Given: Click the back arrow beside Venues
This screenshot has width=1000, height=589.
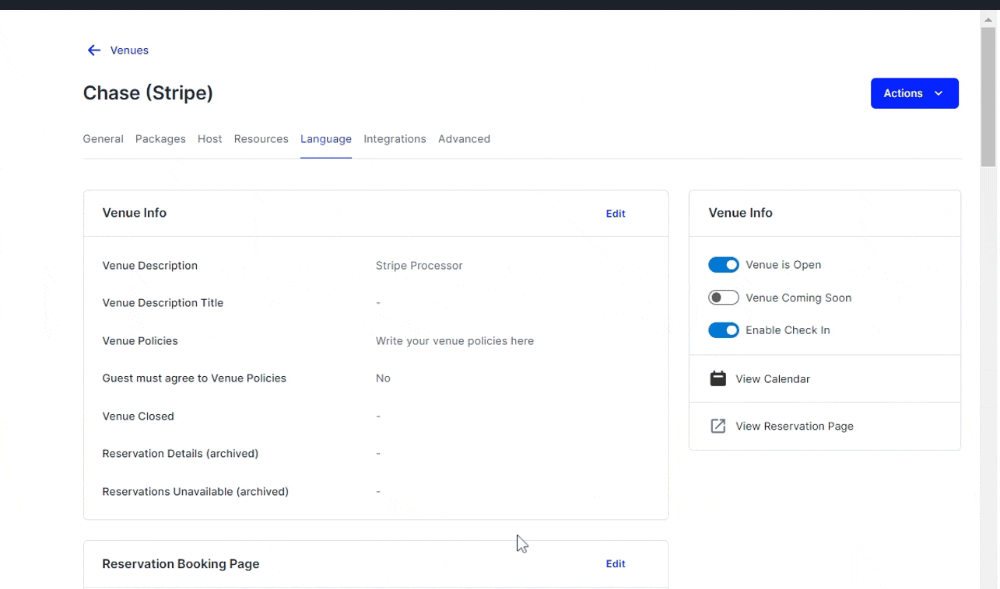Looking at the screenshot, I should click(93, 50).
